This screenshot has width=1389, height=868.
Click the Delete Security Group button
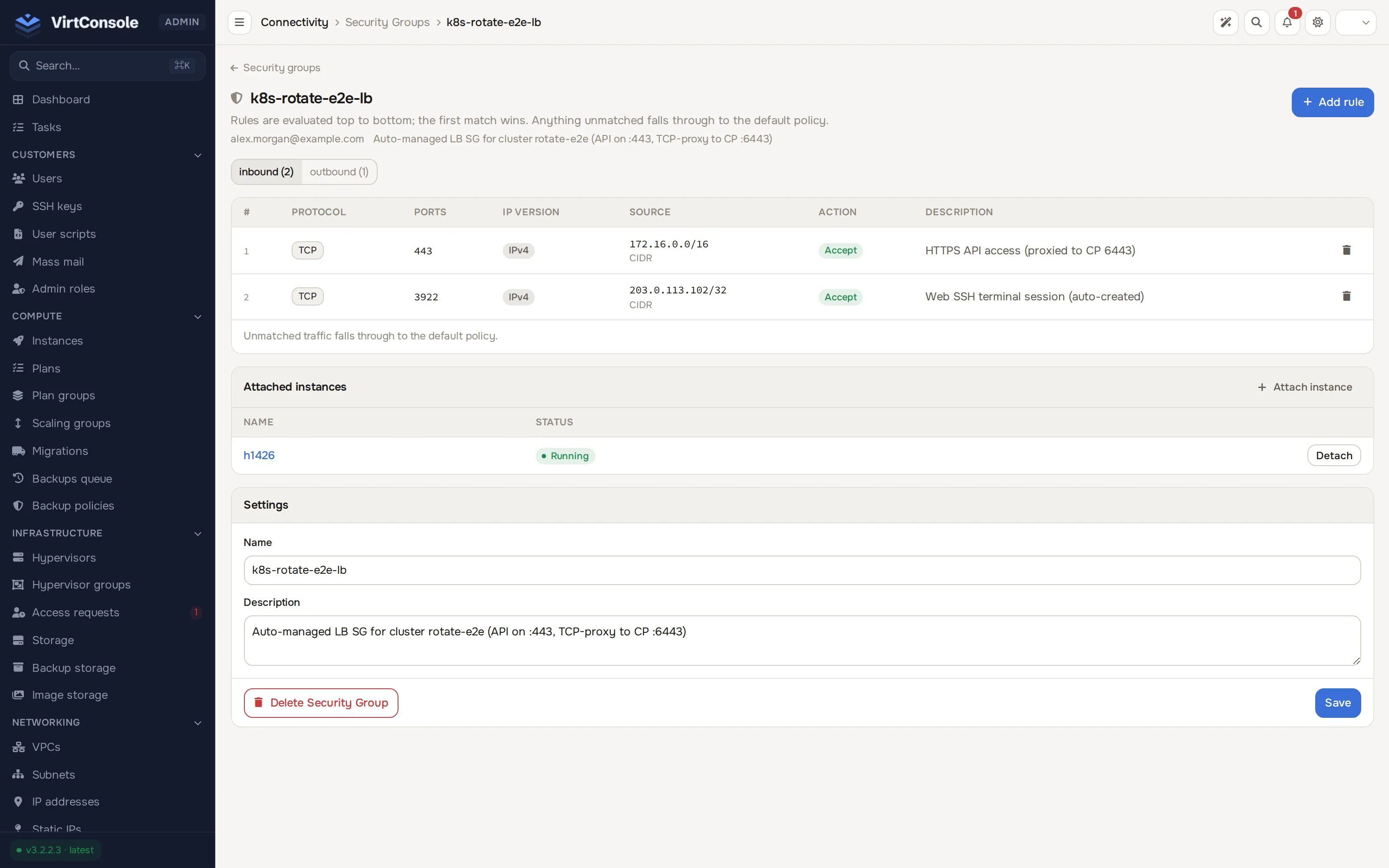[321, 703]
